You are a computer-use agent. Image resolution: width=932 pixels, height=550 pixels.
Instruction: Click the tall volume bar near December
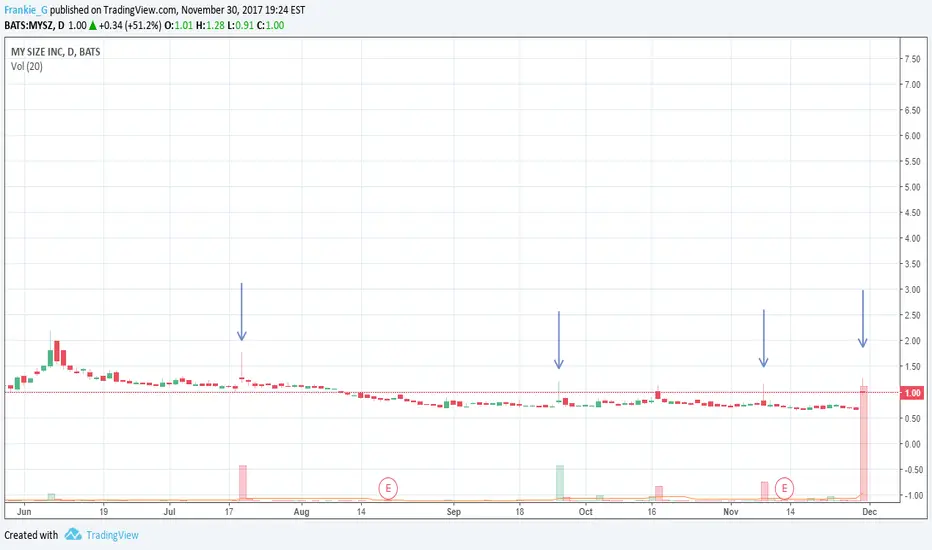(863, 443)
